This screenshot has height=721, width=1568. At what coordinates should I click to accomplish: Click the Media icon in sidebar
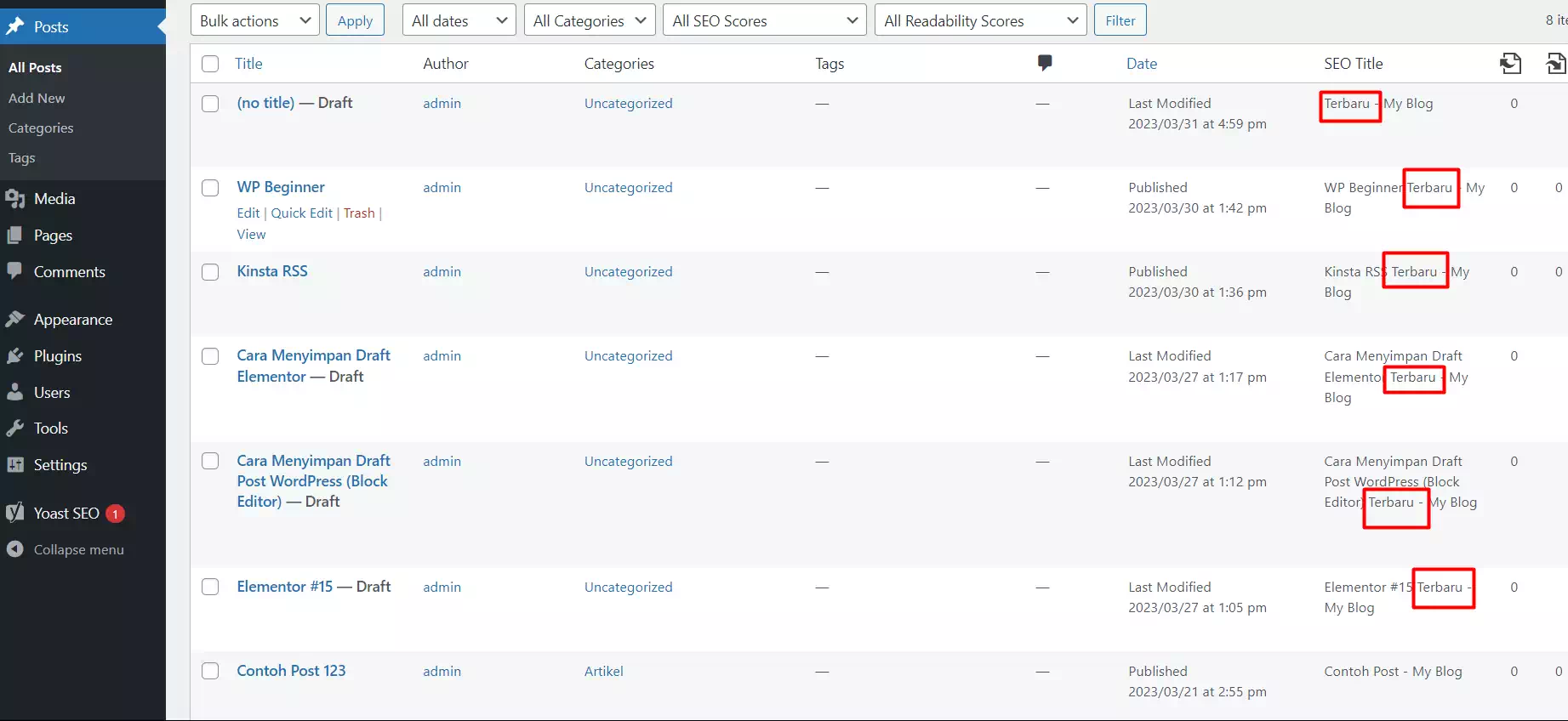click(x=15, y=199)
